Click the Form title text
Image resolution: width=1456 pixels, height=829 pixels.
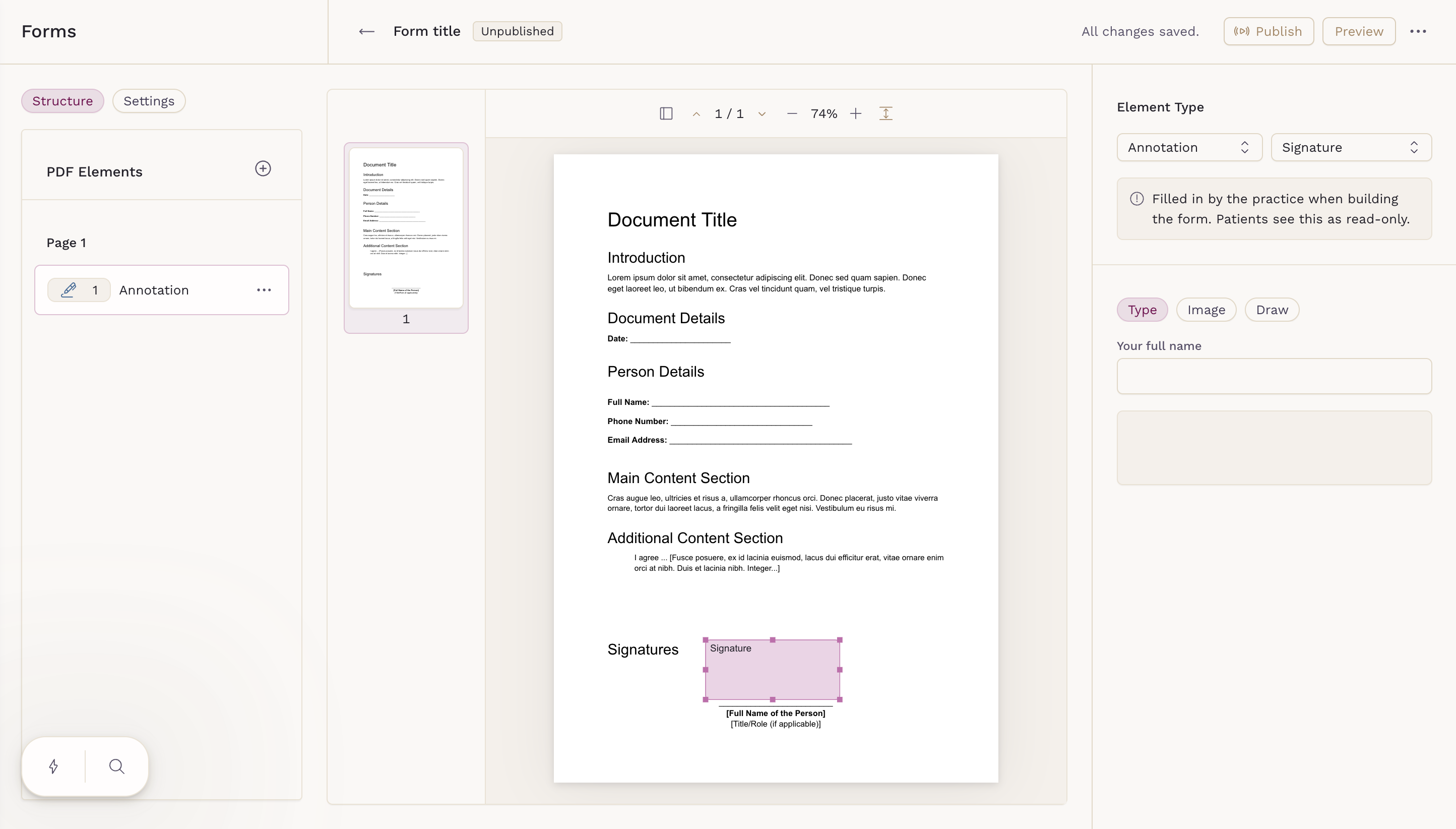(x=427, y=31)
